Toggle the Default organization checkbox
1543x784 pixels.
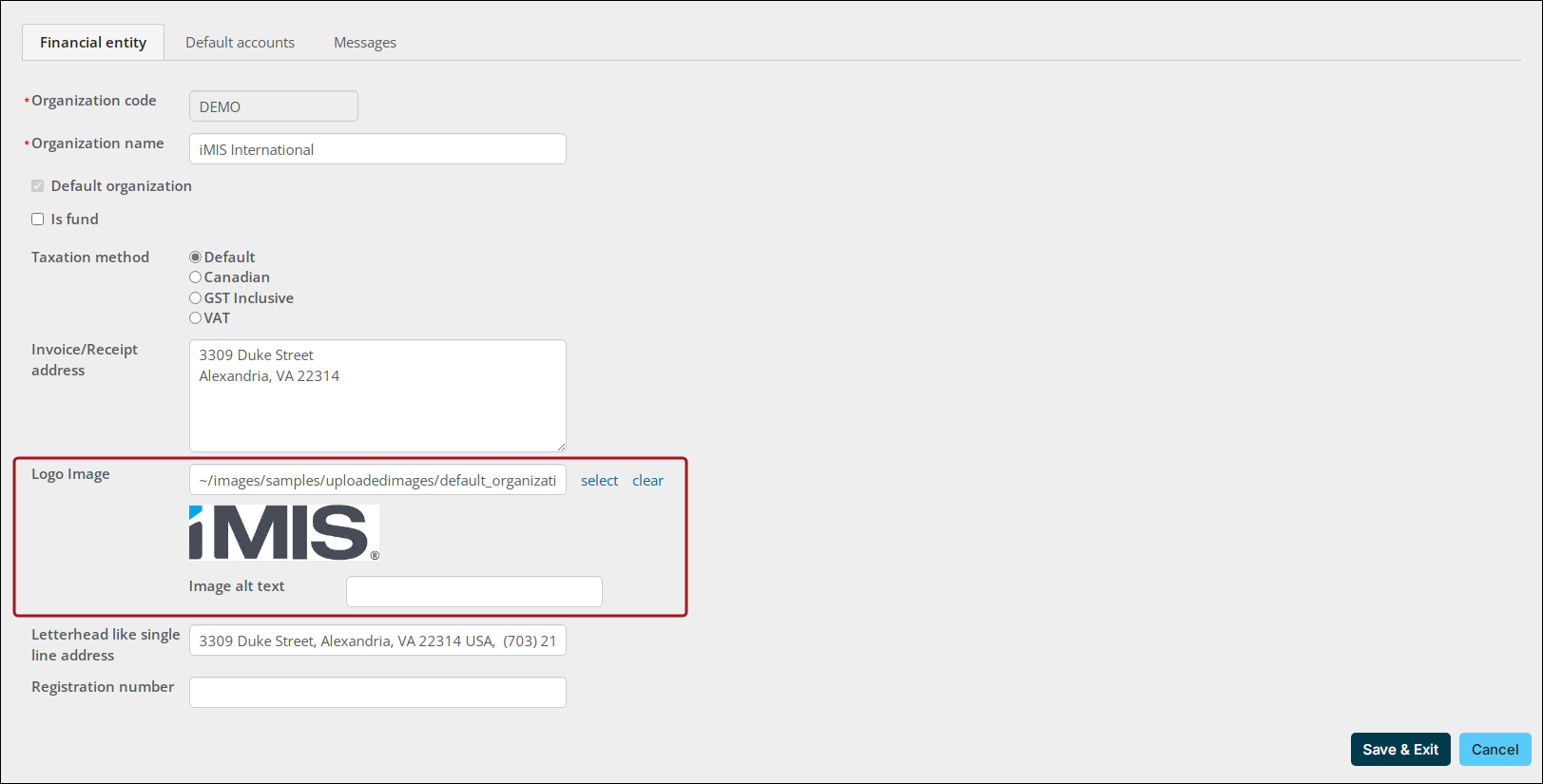(38, 186)
